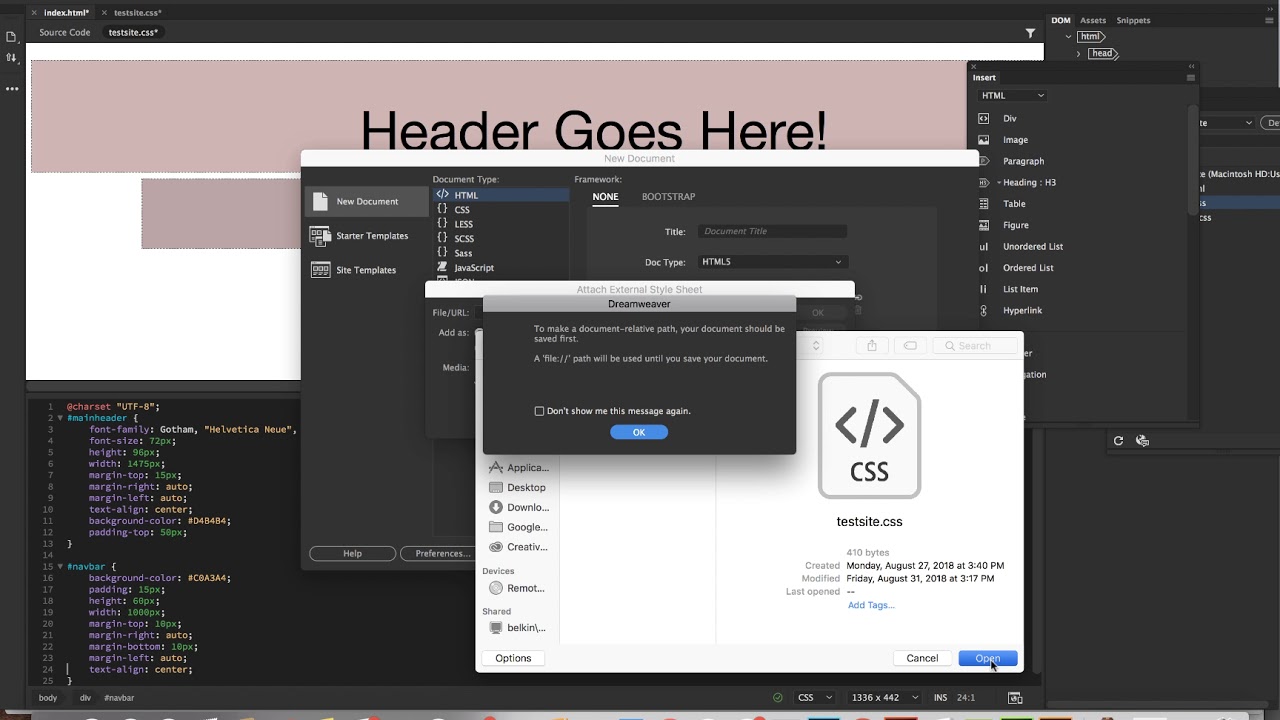Click the share icon in file dialog toolbar

pos(871,346)
